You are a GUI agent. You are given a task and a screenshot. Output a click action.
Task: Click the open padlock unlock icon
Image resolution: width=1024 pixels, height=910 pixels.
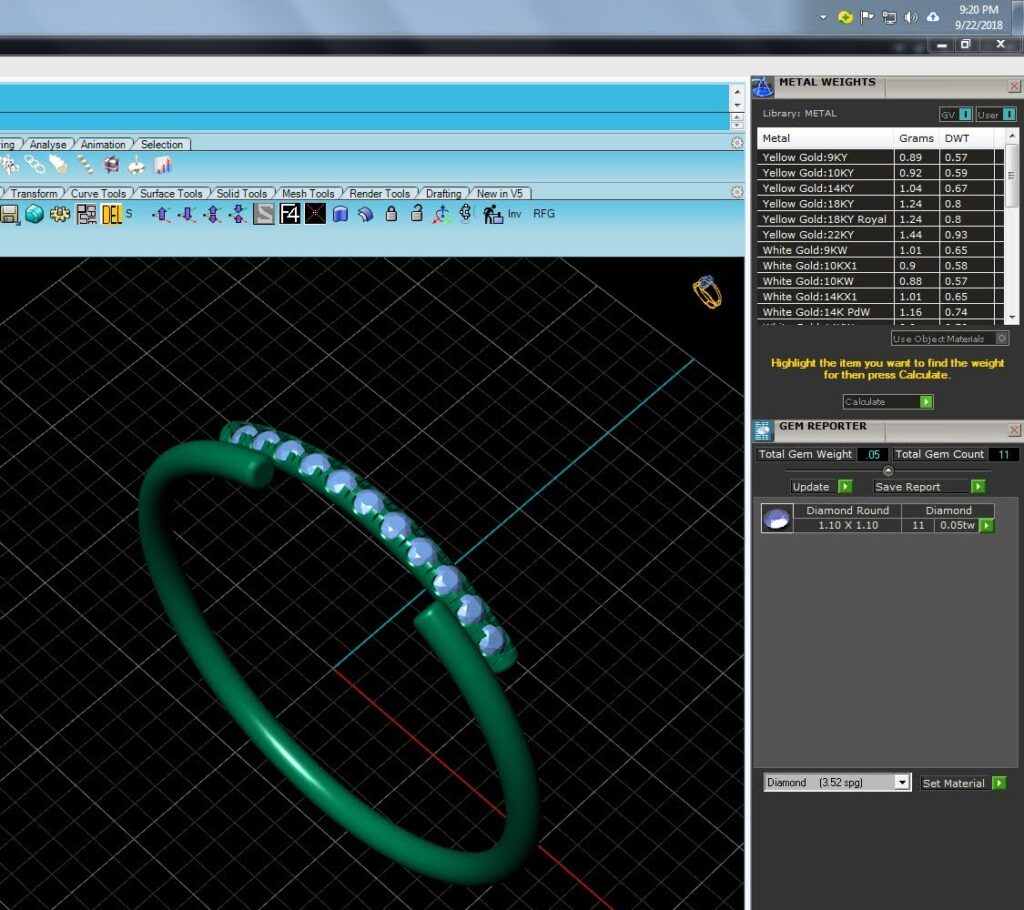tap(417, 214)
